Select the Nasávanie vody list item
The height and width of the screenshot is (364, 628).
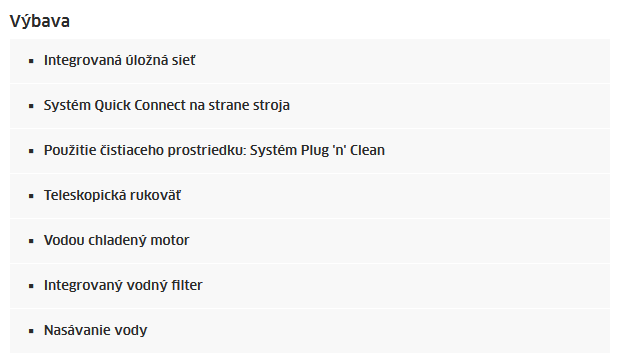[310, 331]
